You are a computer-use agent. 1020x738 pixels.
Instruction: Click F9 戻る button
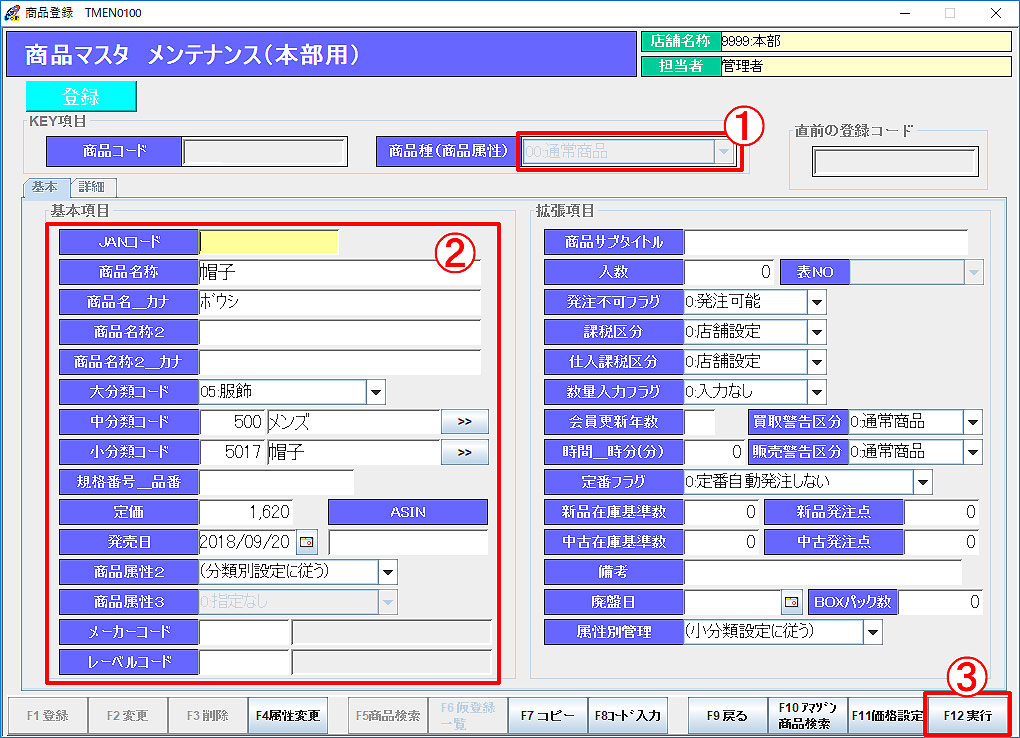(x=727, y=716)
